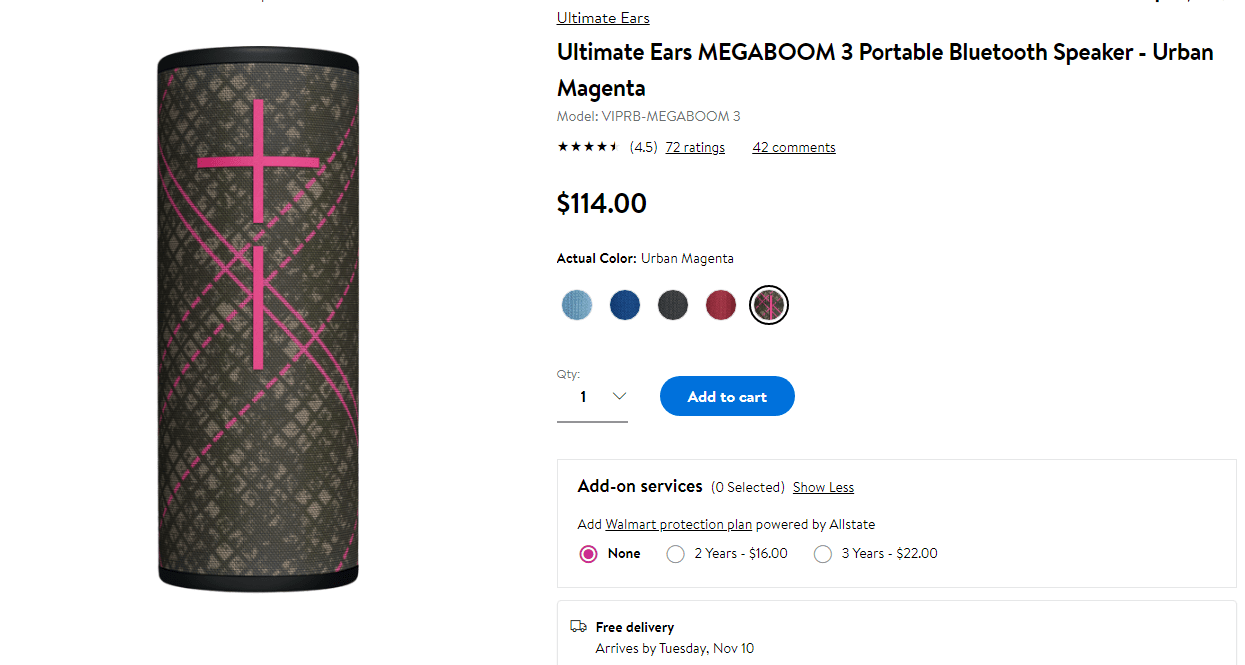This screenshot has height=665, width=1245.
Task: View the 72 ratings link
Action: point(695,147)
